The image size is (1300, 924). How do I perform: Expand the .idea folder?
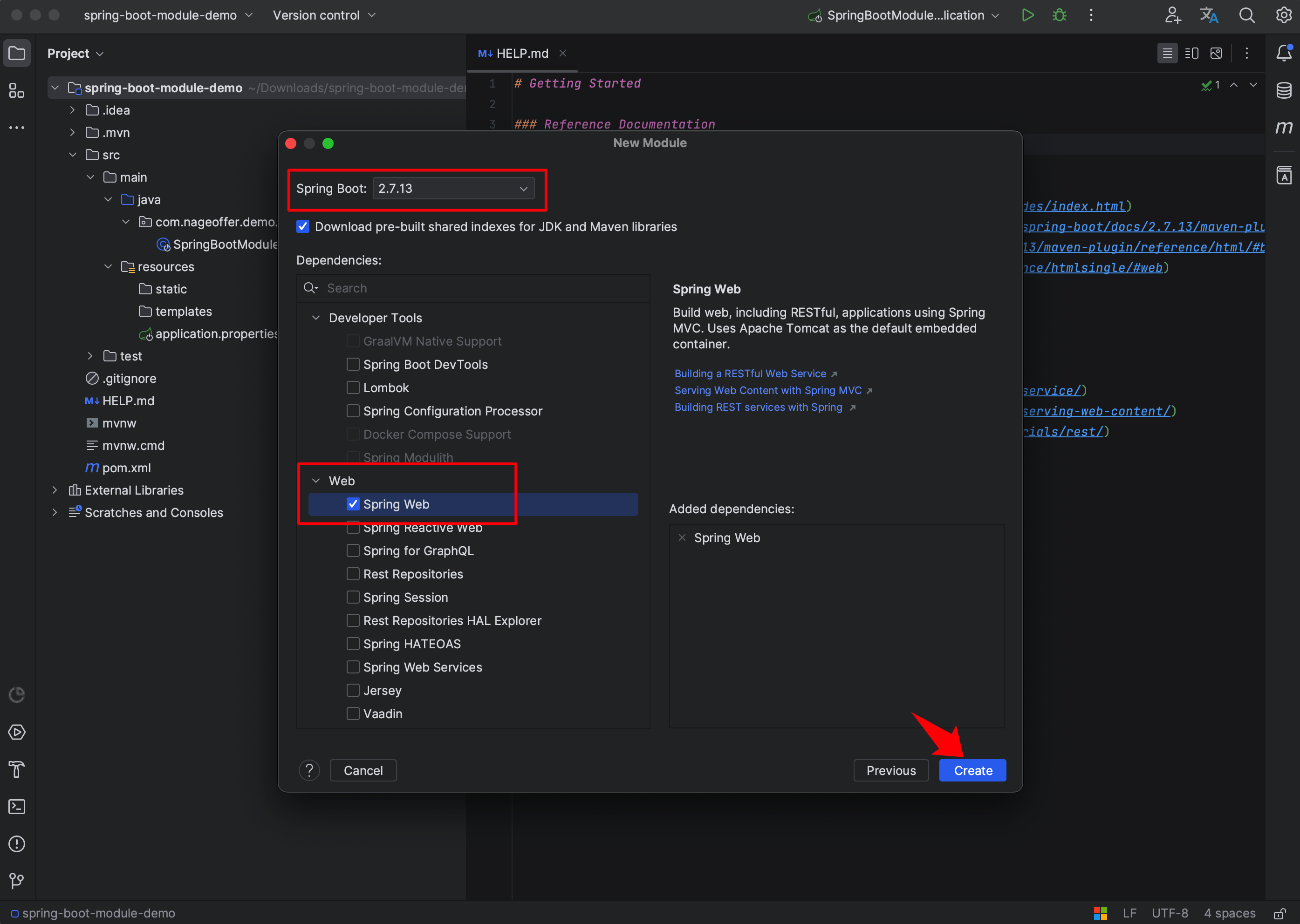click(x=72, y=110)
